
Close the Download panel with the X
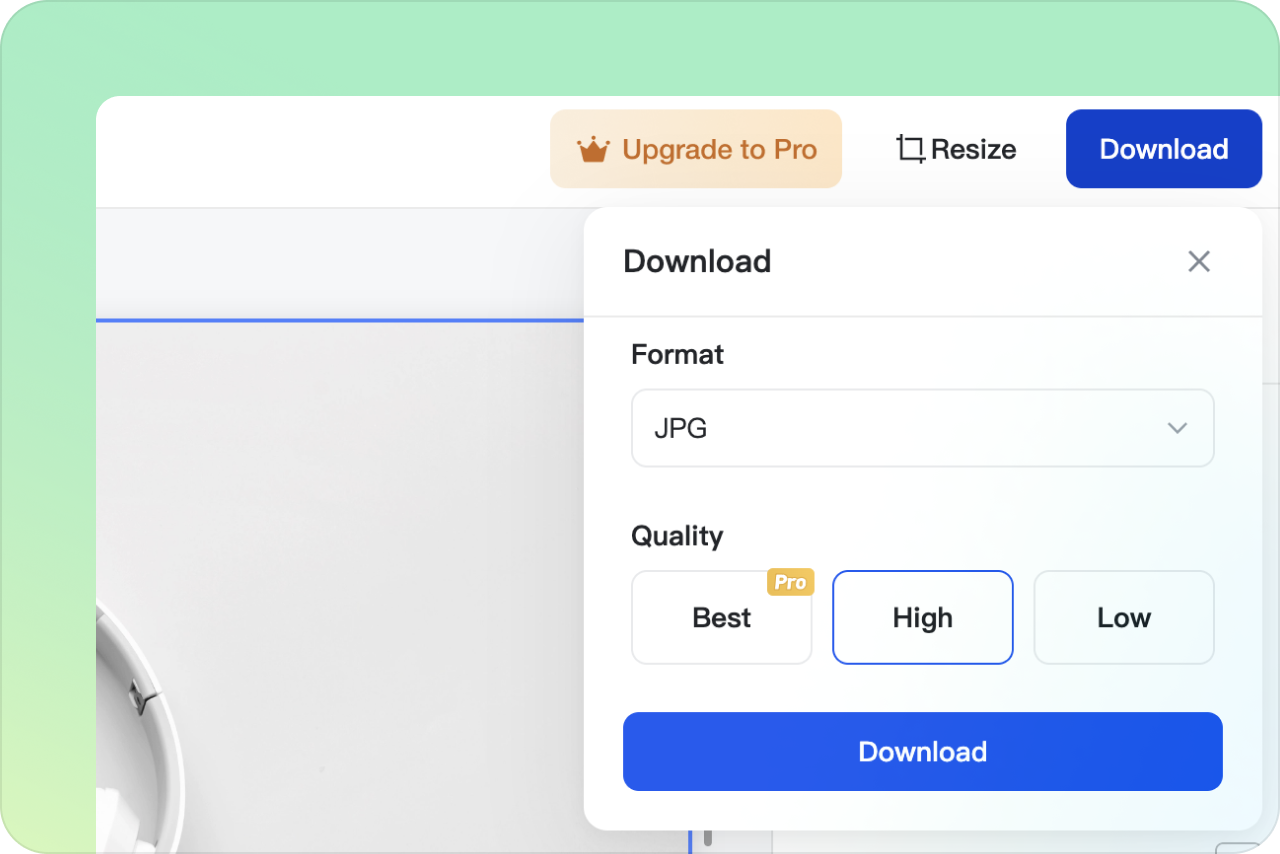click(1199, 262)
